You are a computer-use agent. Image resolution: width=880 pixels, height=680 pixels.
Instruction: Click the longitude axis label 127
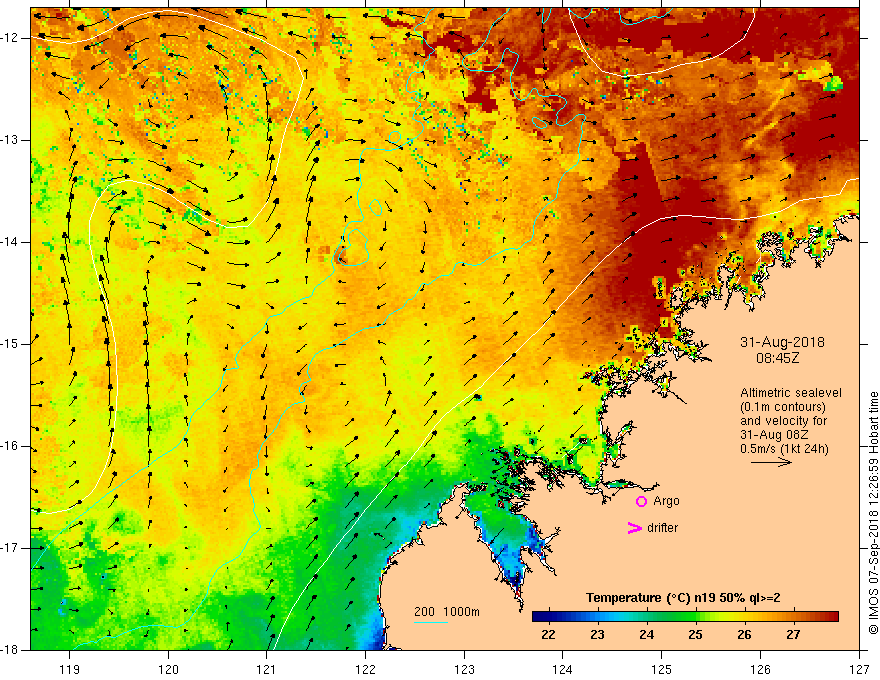[859, 669]
